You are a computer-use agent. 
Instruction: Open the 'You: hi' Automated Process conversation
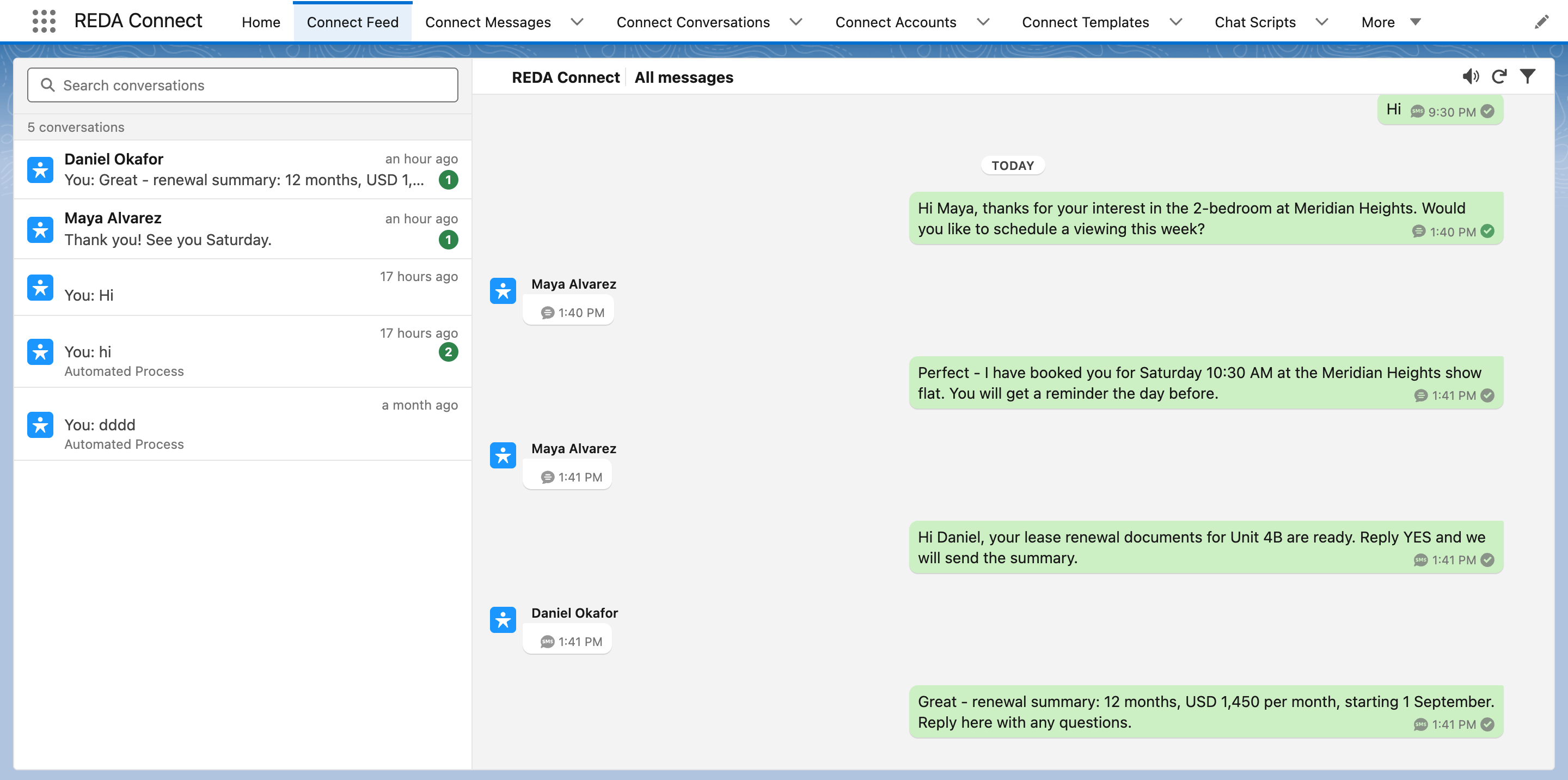[243, 352]
